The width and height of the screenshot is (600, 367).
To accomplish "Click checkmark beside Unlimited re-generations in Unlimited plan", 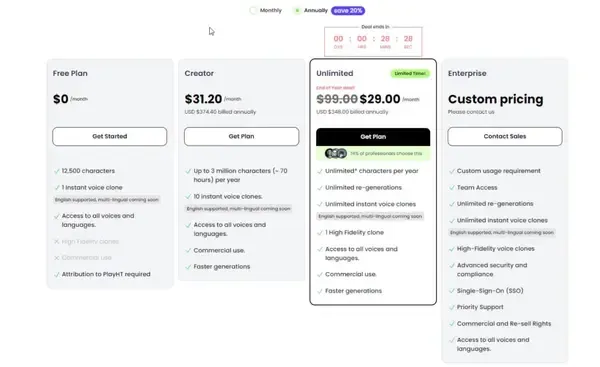I will tap(320, 188).
